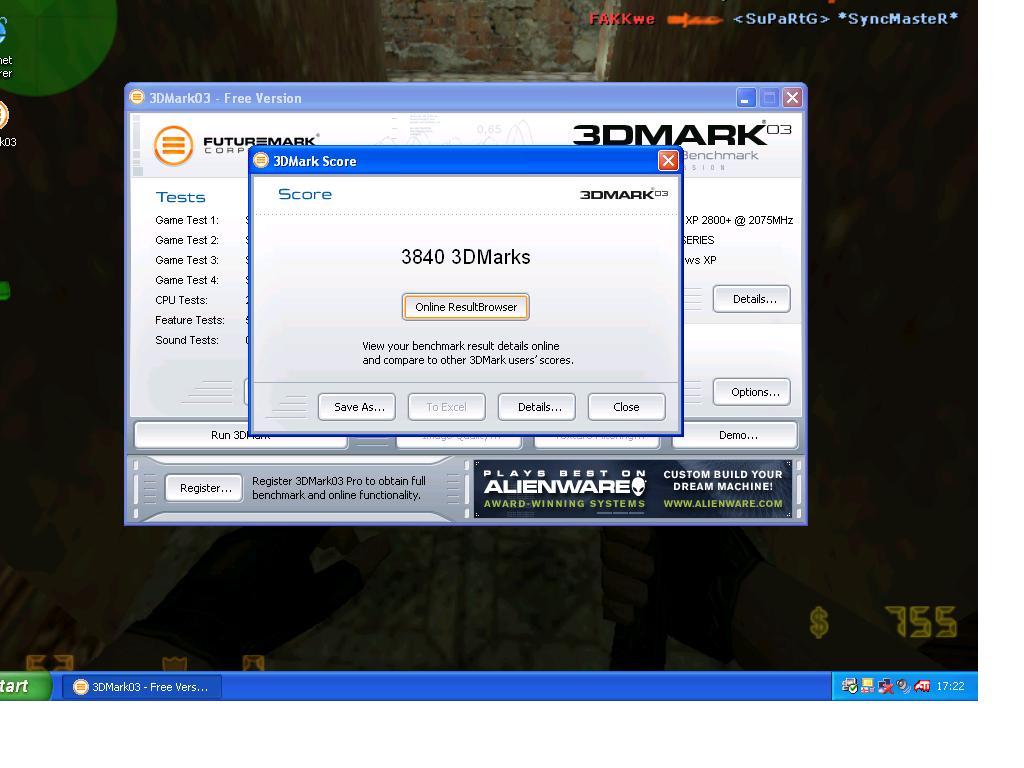
Task: Click the Alienware advertisement banner
Action: click(x=633, y=489)
